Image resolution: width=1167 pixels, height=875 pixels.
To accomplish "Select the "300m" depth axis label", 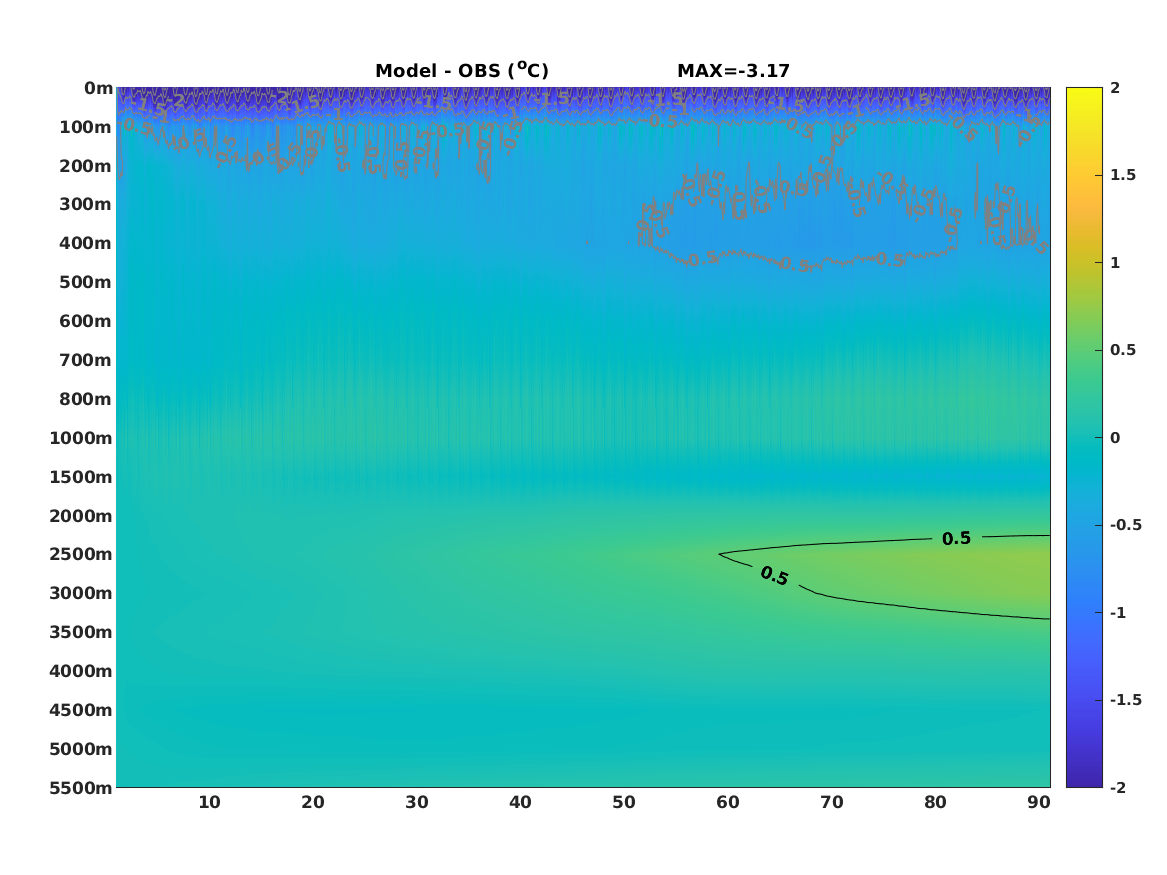I will click(x=86, y=205).
